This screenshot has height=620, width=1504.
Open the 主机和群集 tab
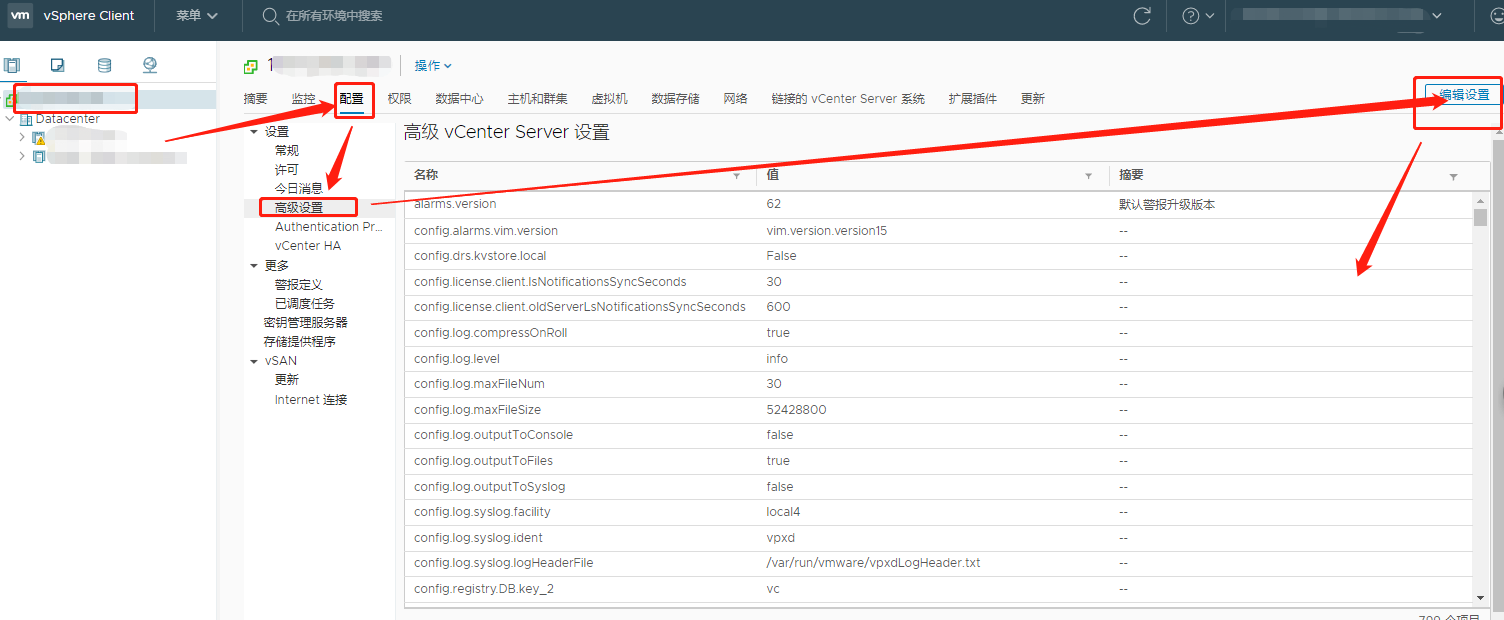(537, 99)
